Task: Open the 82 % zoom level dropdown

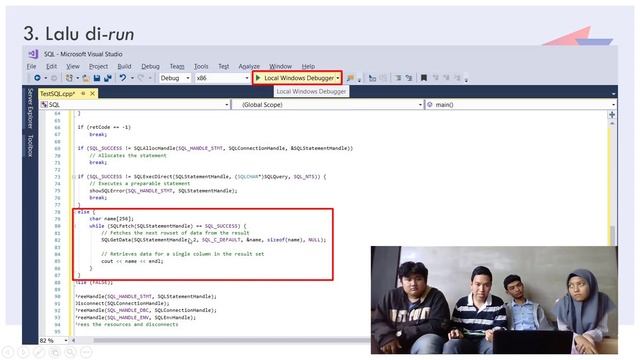Action: pyautogui.click(x=53, y=340)
